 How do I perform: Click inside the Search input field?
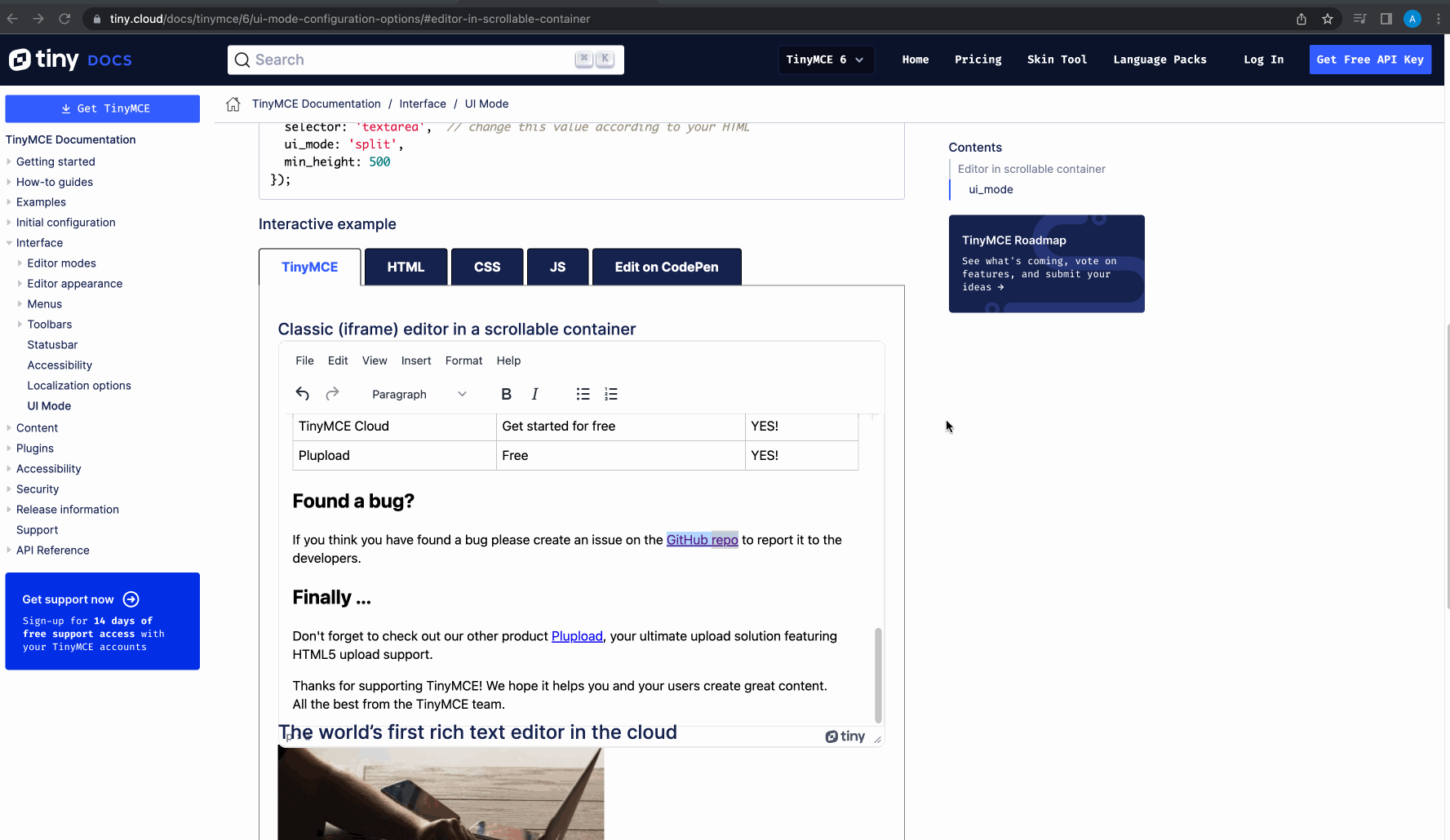click(x=367, y=60)
